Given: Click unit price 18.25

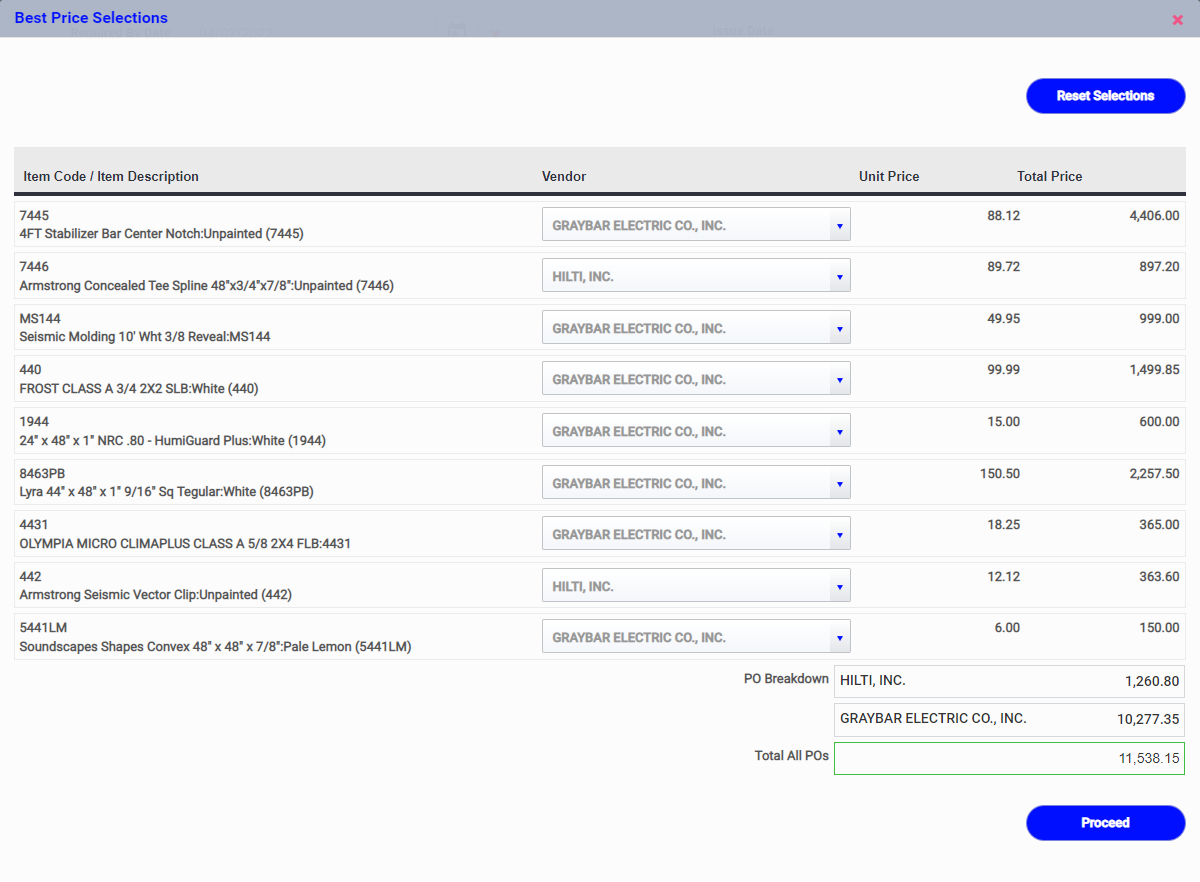Looking at the screenshot, I should [1003, 525].
